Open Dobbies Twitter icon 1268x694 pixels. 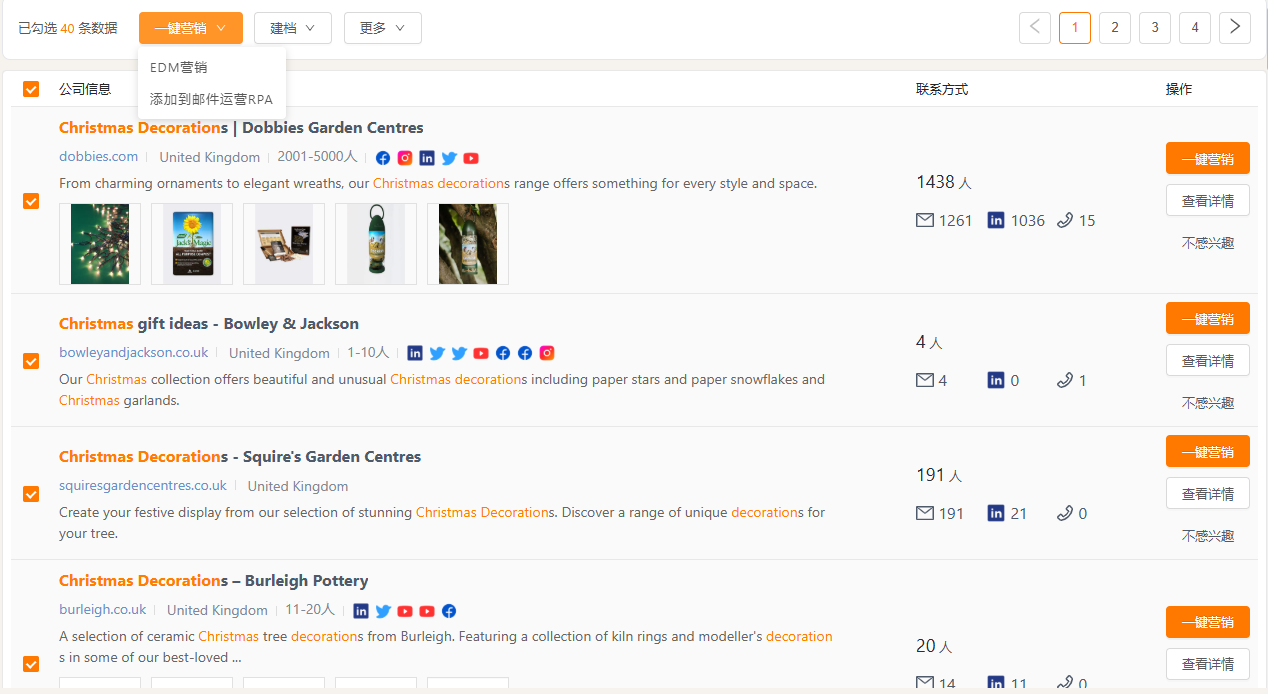pos(449,158)
